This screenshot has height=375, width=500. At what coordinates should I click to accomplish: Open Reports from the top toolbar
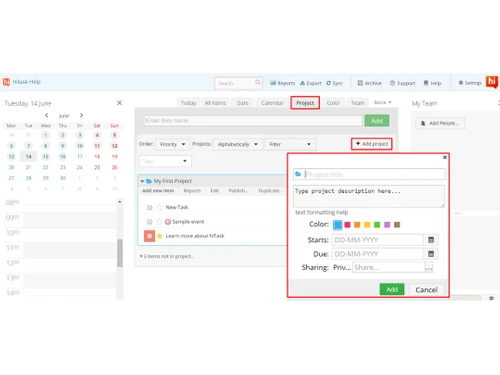(x=282, y=83)
